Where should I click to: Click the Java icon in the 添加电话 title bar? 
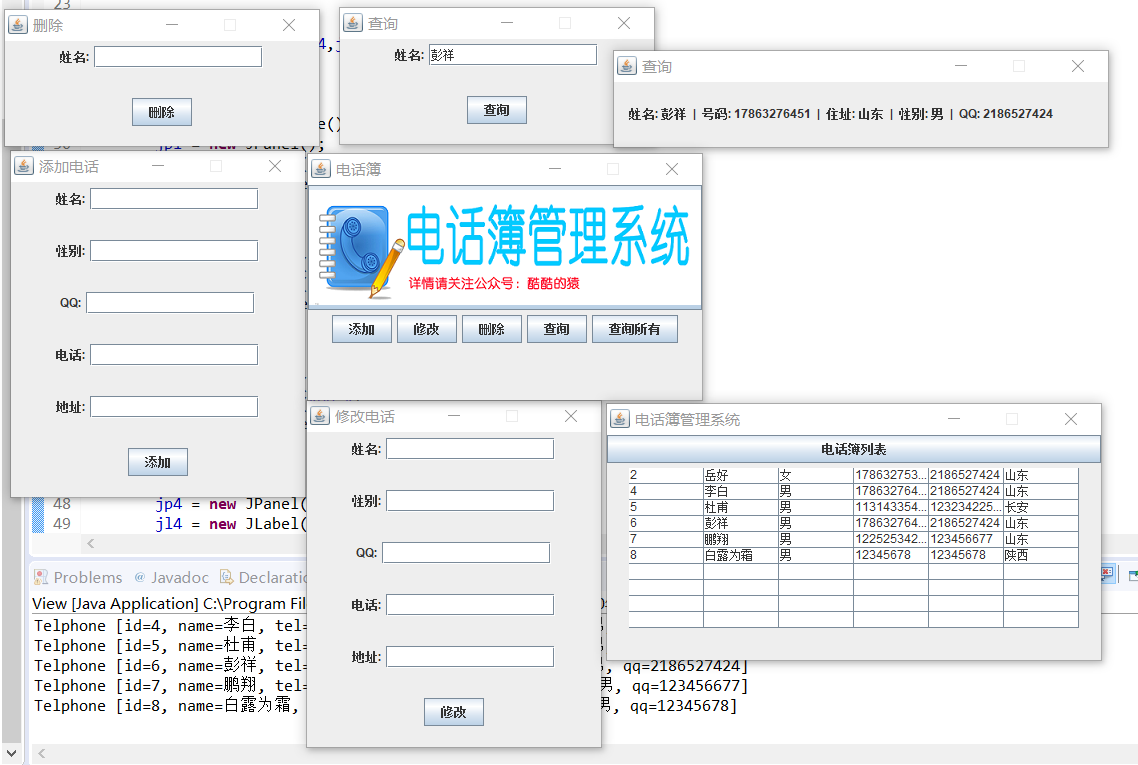tap(22, 166)
